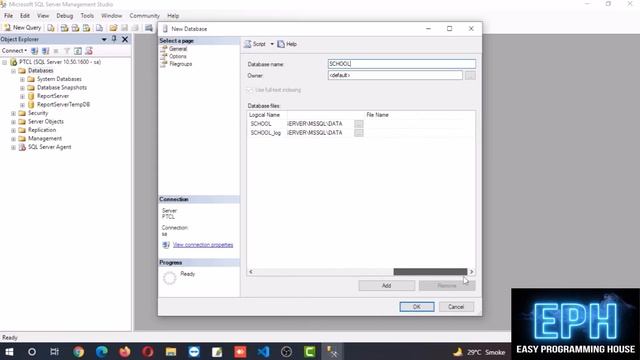
Task: Click Cancel in New Database dialog
Action: click(x=456, y=307)
